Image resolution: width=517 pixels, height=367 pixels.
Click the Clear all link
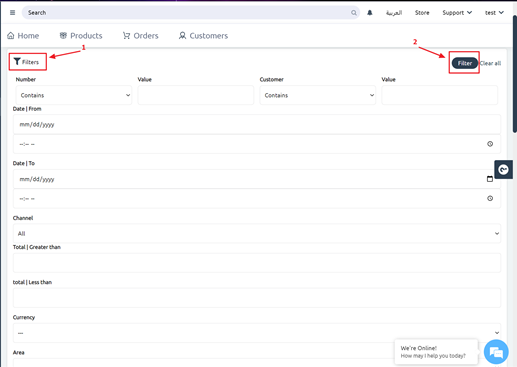pyautogui.click(x=490, y=63)
